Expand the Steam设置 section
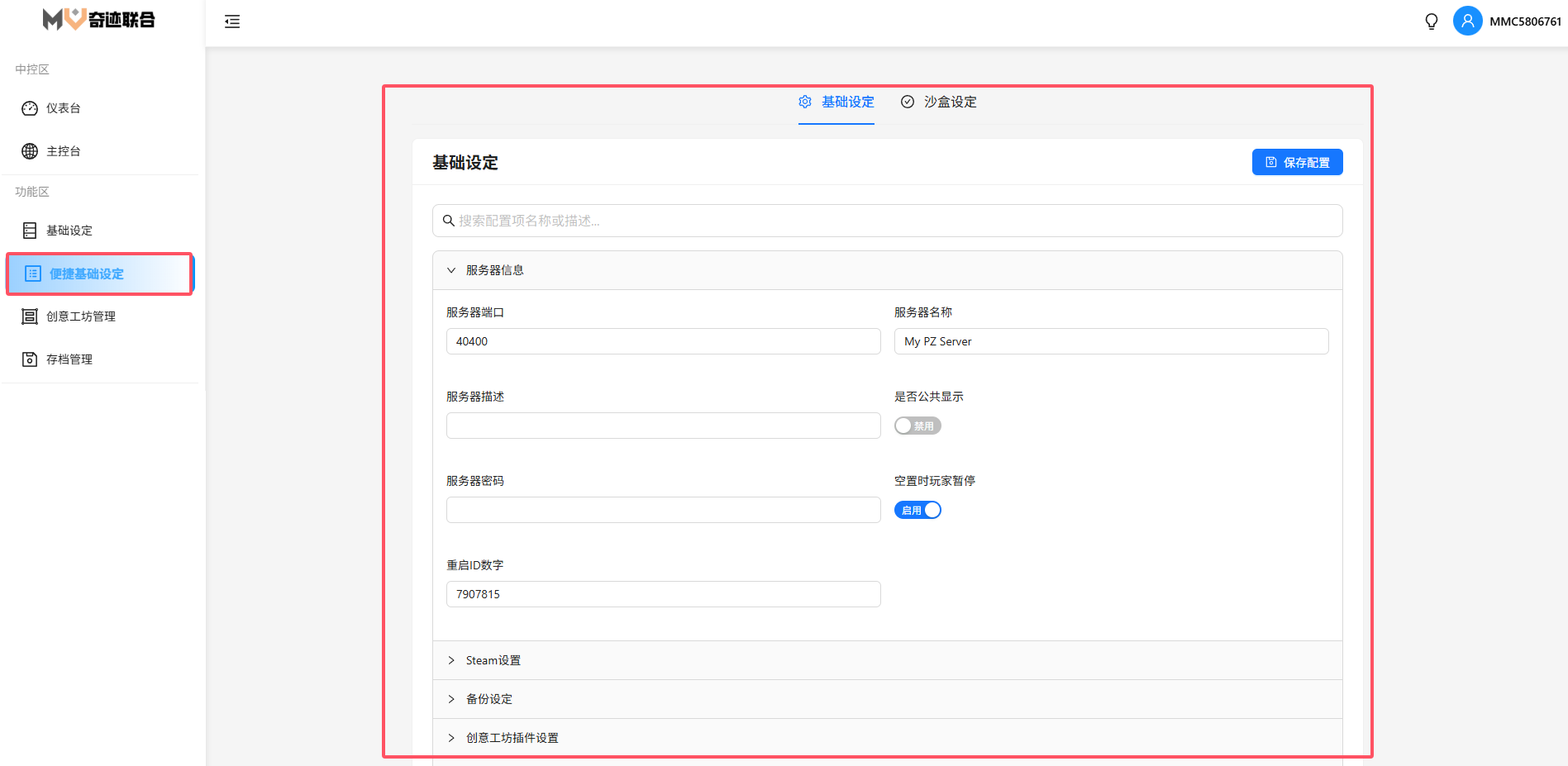 493,660
